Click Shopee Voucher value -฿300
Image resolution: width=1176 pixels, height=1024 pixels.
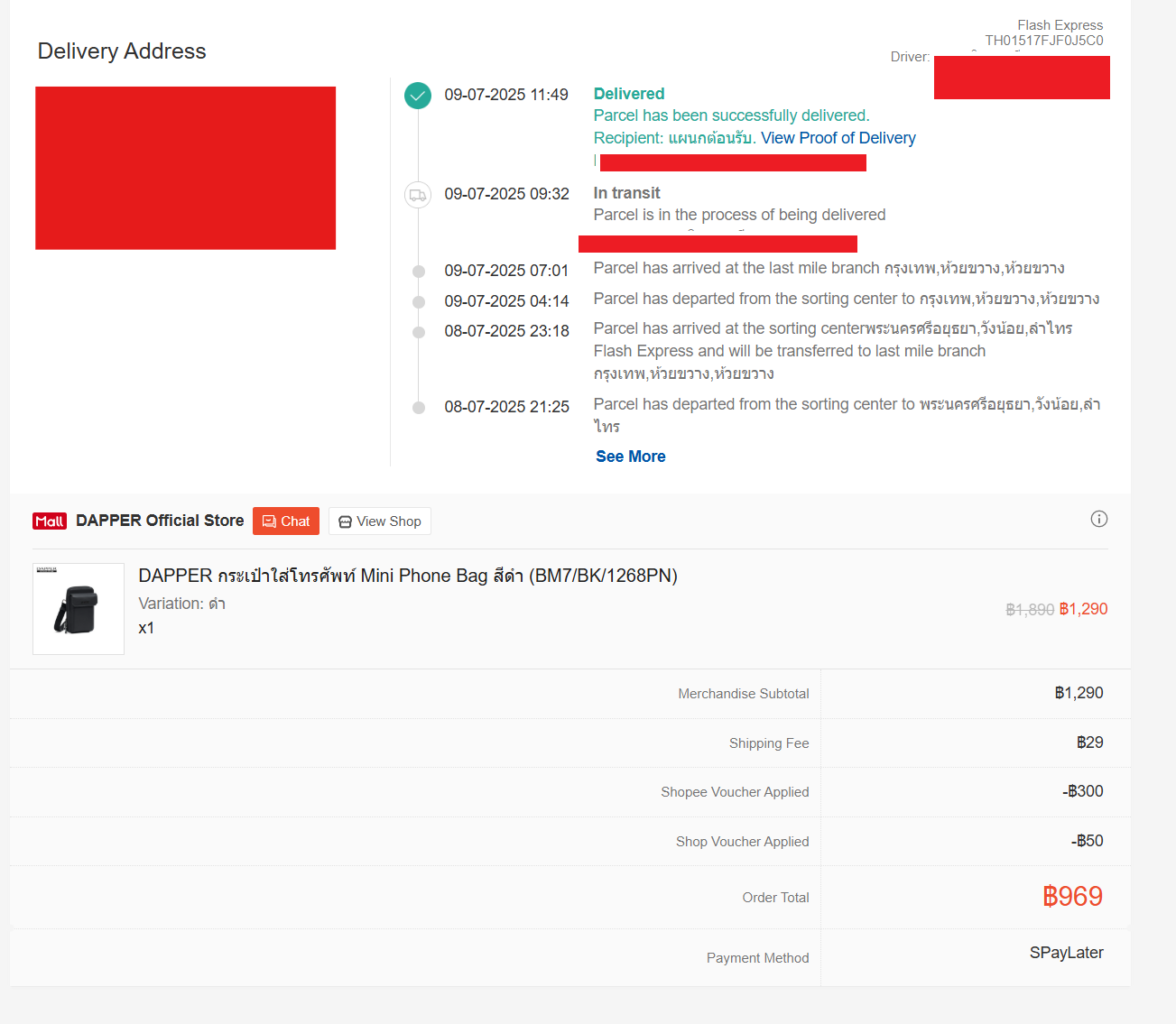click(x=1083, y=791)
